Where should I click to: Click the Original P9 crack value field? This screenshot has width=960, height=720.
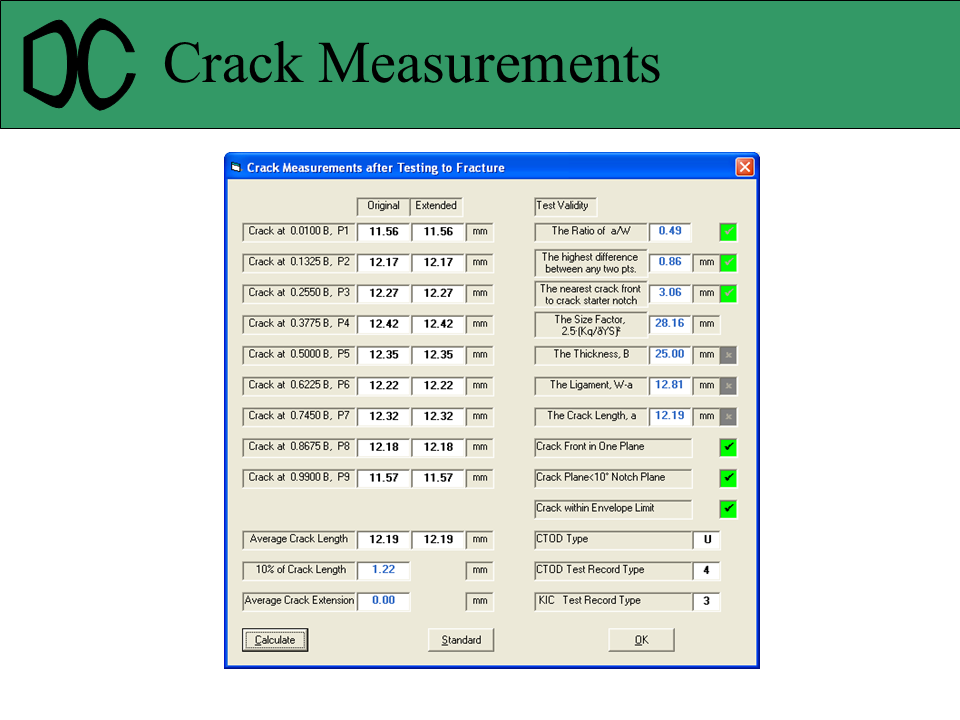pyautogui.click(x=383, y=478)
